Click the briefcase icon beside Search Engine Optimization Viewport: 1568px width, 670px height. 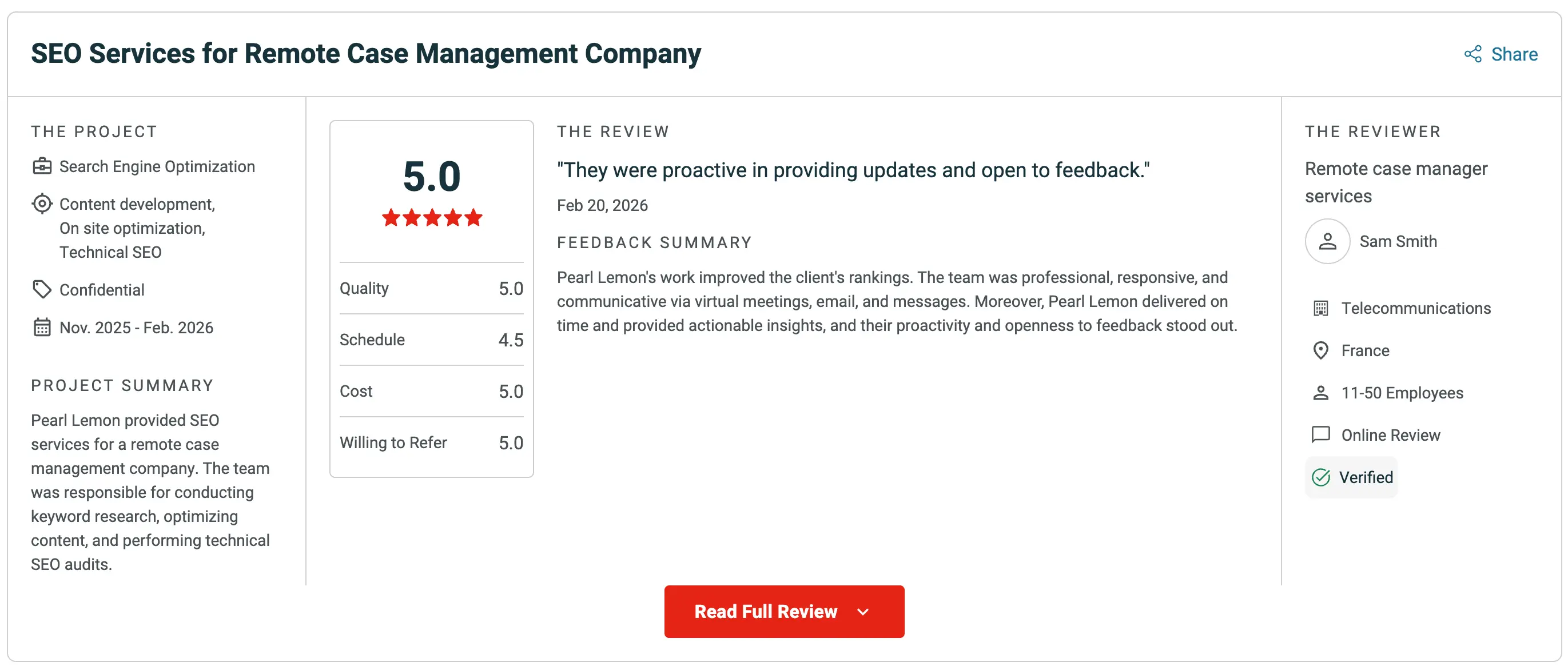pyautogui.click(x=42, y=166)
